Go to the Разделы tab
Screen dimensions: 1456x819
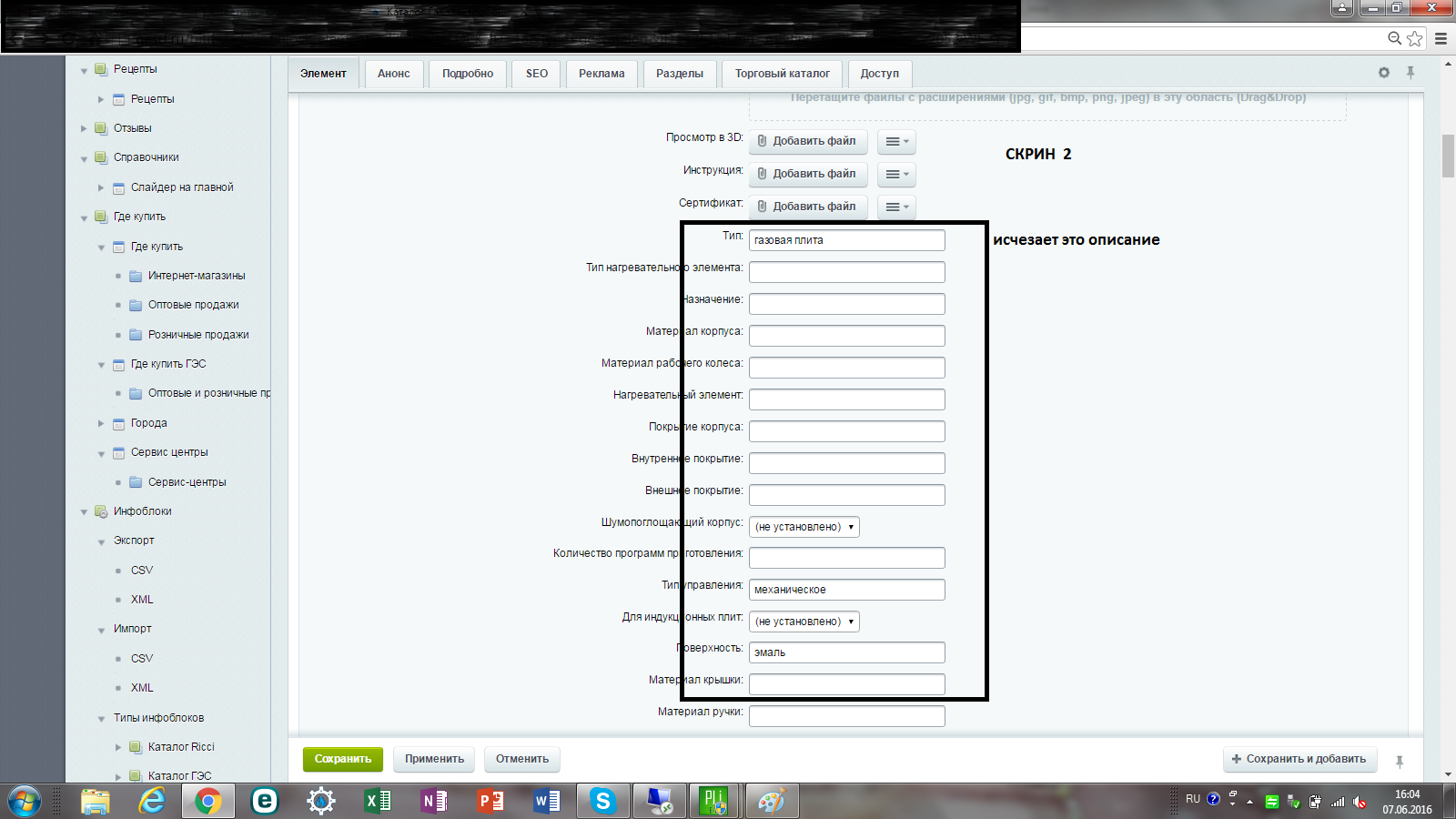(x=680, y=74)
